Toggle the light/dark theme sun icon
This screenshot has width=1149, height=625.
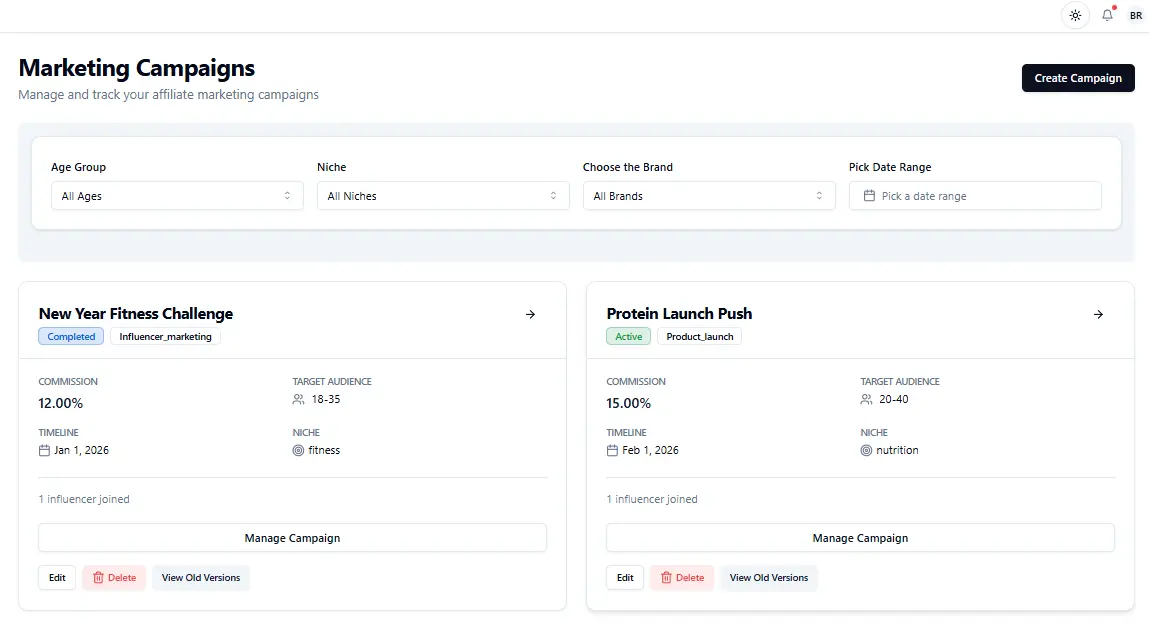[x=1075, y=15]
